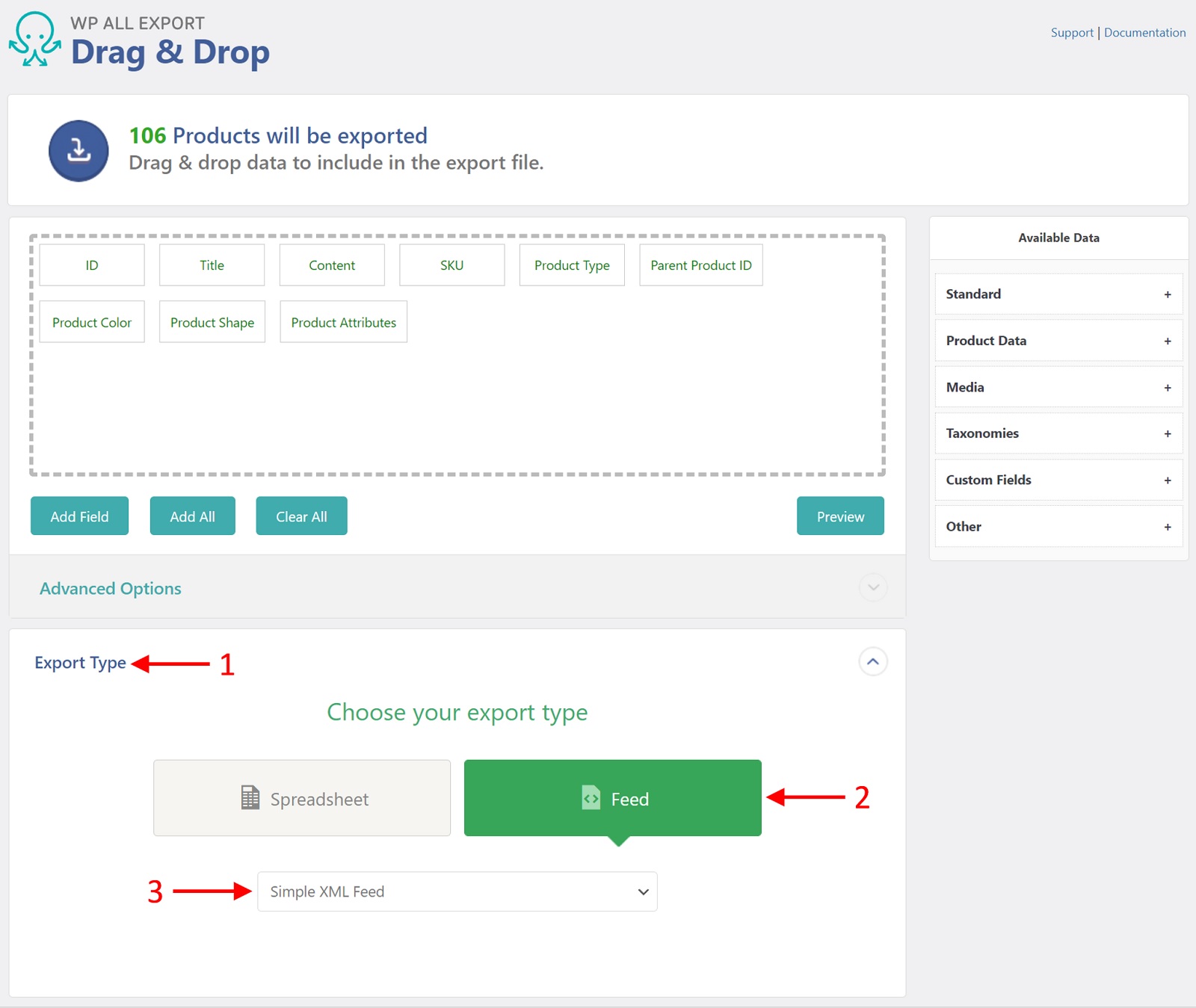
Task: Click plus icon beside Product Data
Action: 1167,341
